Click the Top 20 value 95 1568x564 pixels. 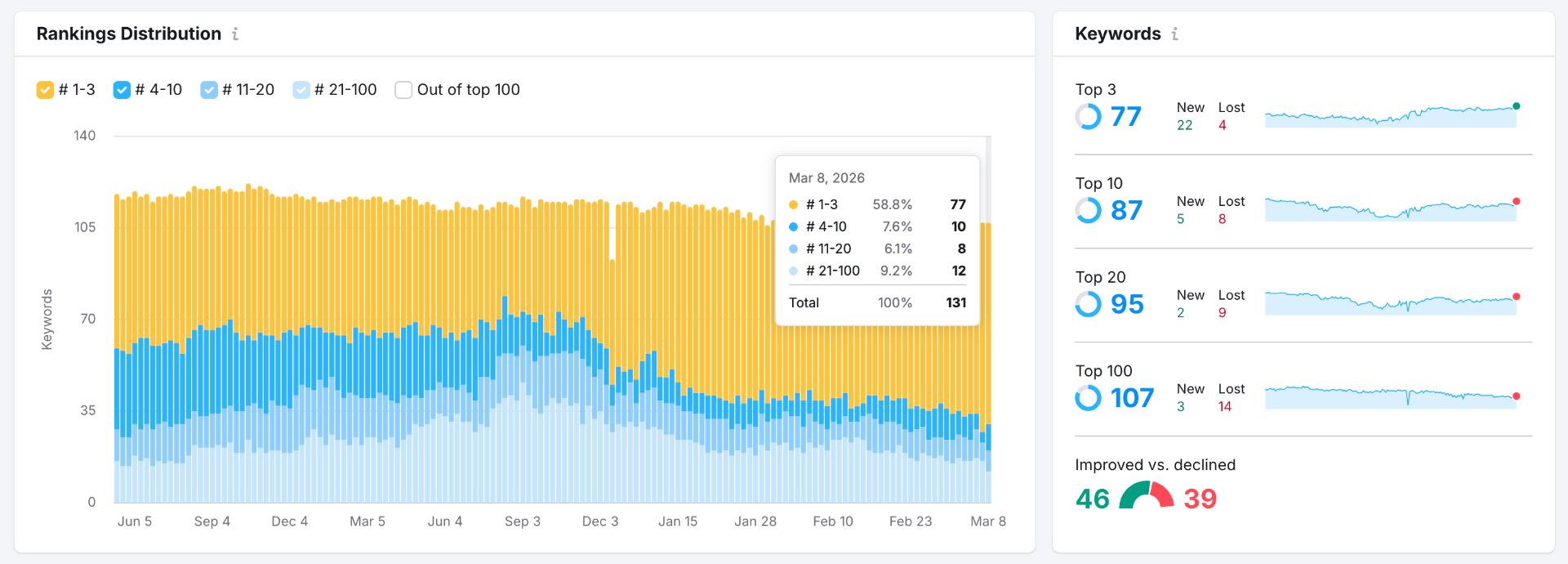(x=1127, y=305)
